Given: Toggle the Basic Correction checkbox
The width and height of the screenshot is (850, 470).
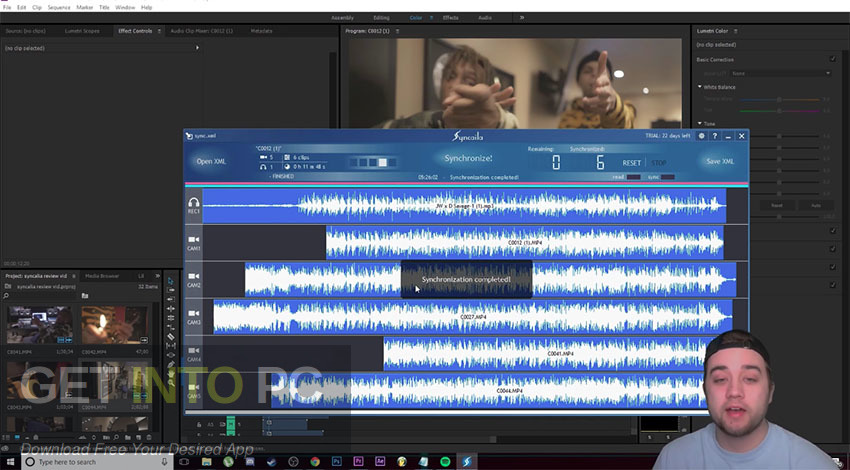Looking at the screenshot, I should click(x=833, y=59).
